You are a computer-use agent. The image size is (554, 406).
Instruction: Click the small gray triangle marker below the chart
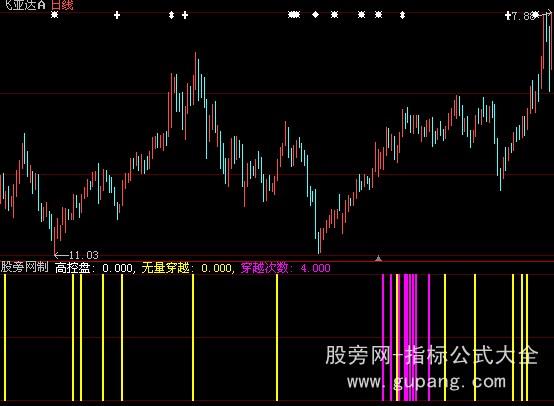coord(378,258)
